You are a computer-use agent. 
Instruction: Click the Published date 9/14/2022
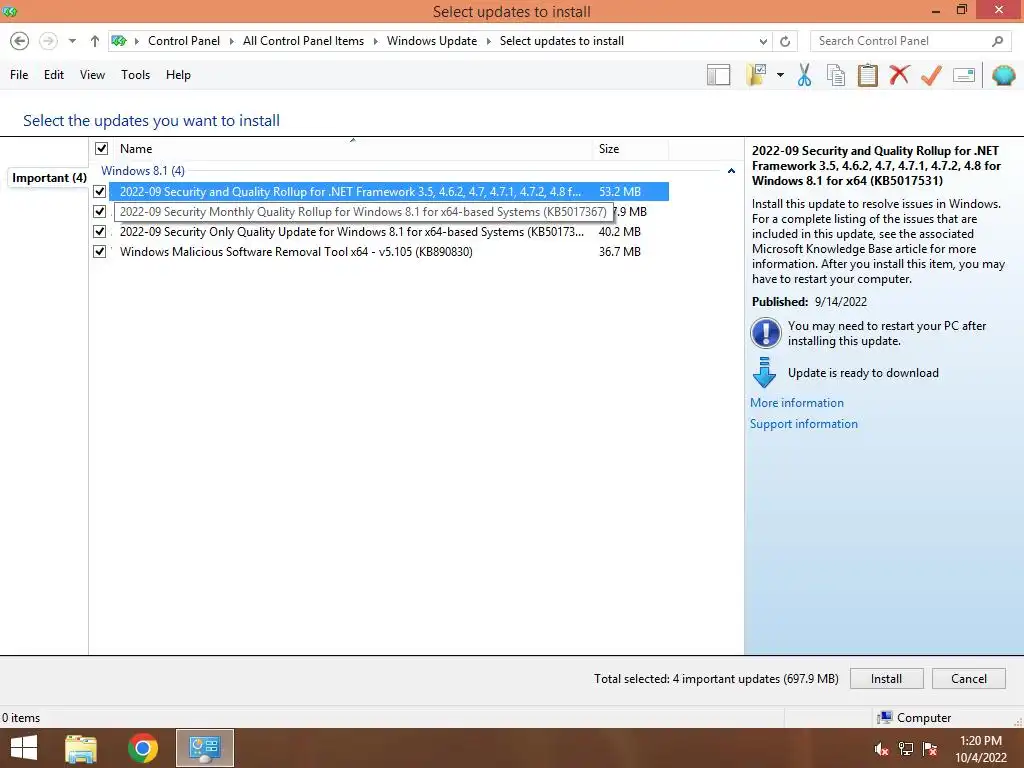coord(840,302)
